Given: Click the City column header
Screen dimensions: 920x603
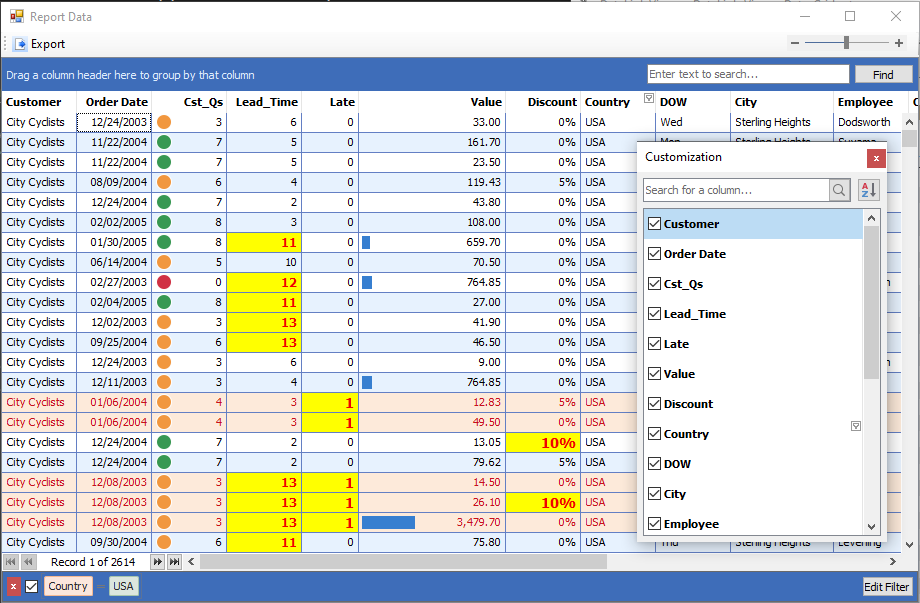Looking at the screenshot, I should [x=782, y=101].
